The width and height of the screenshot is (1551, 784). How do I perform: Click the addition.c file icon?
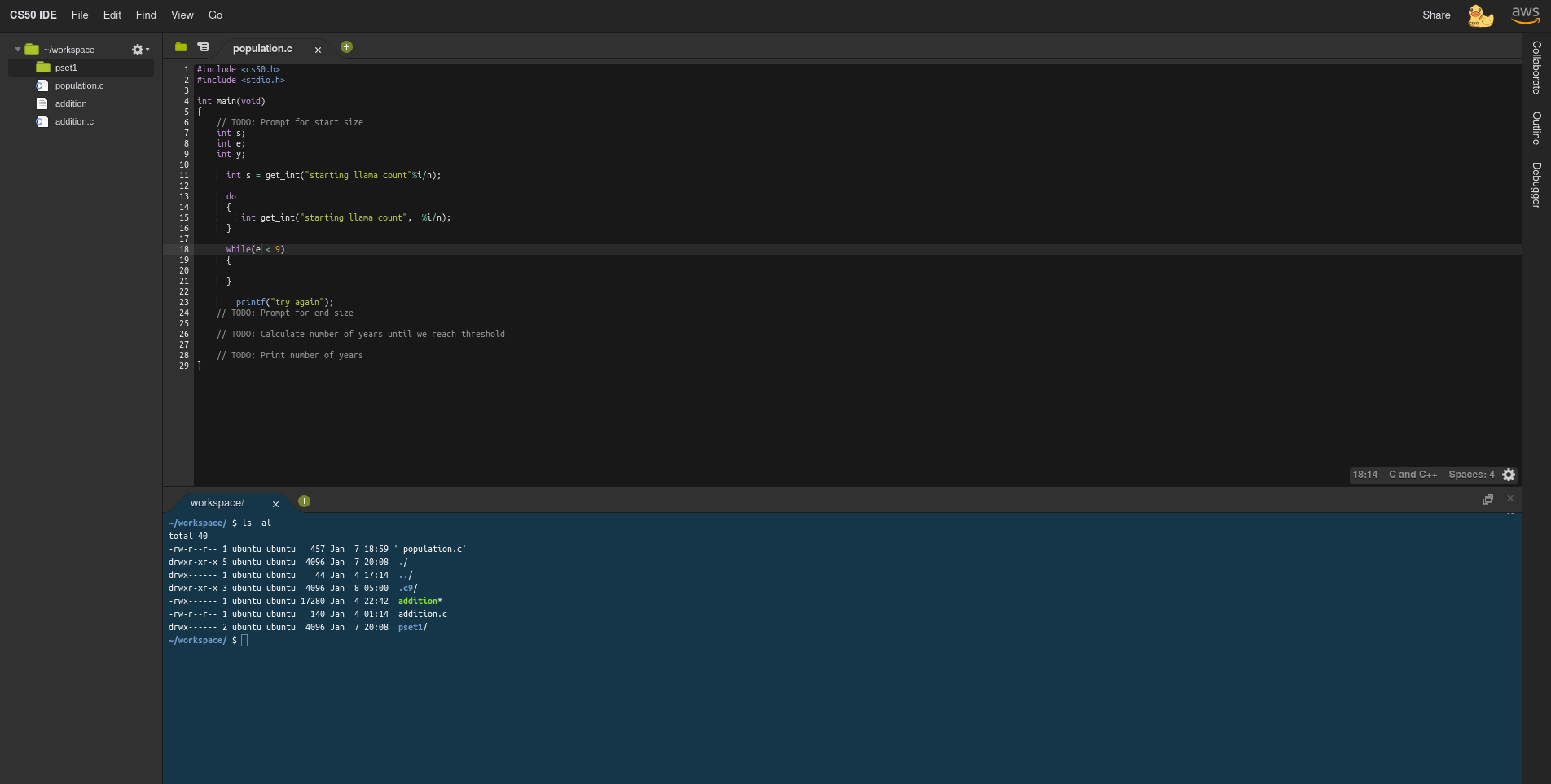tap(42, 121)
